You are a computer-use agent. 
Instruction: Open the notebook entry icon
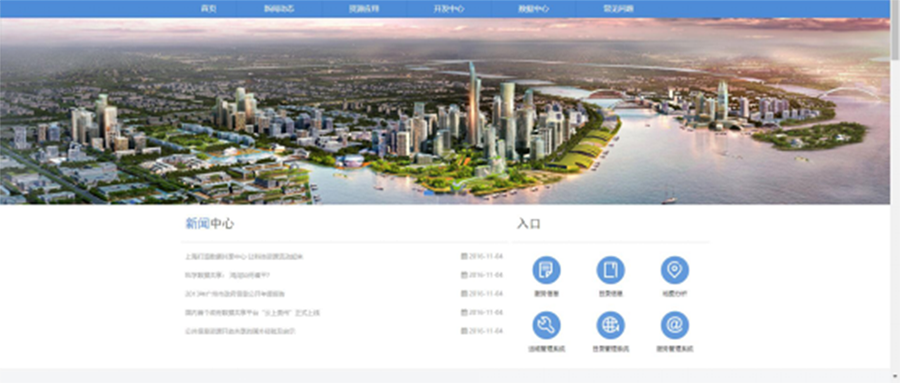pos(610,270)
